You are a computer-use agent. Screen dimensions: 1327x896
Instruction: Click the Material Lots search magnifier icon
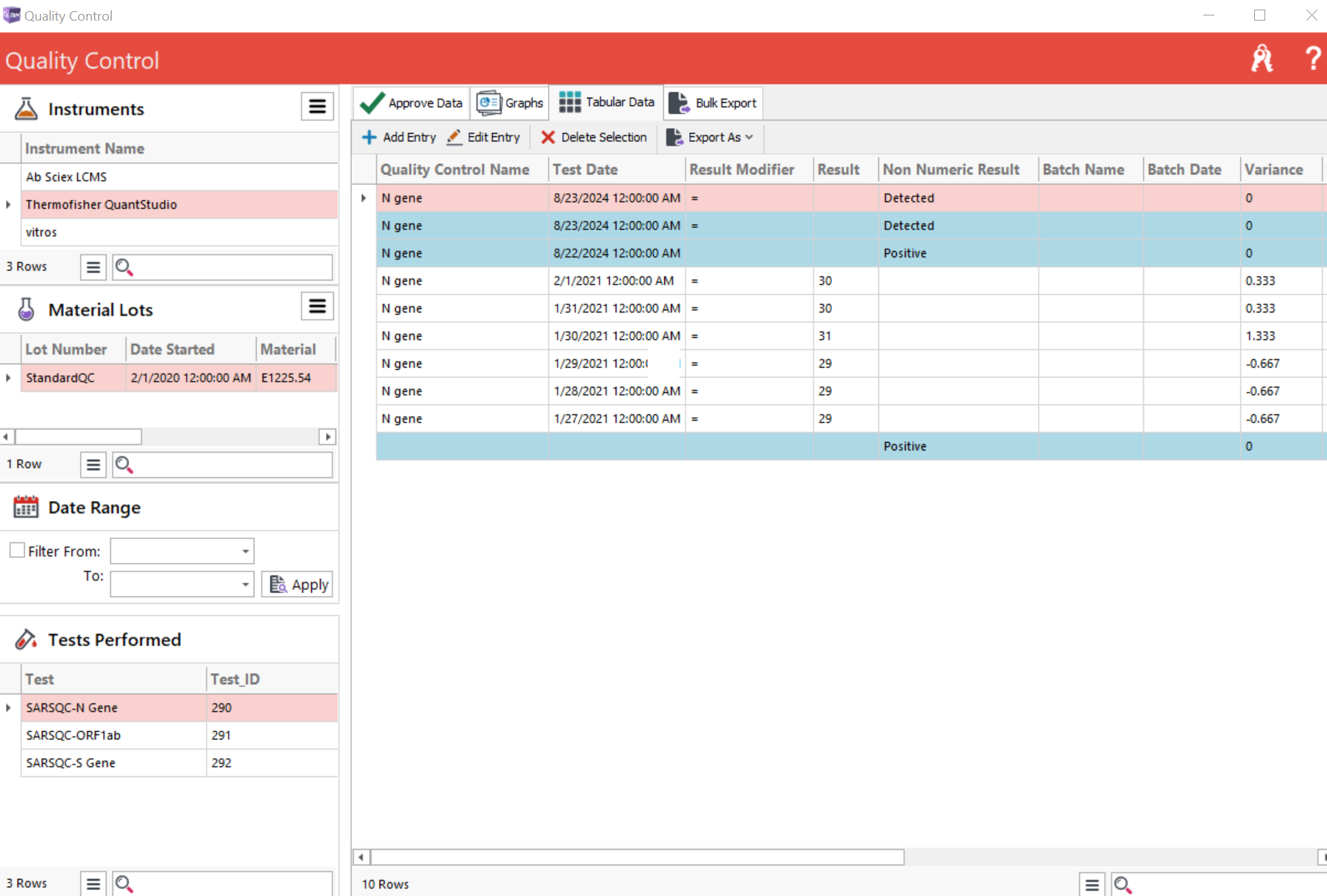(x=124, y=465)
